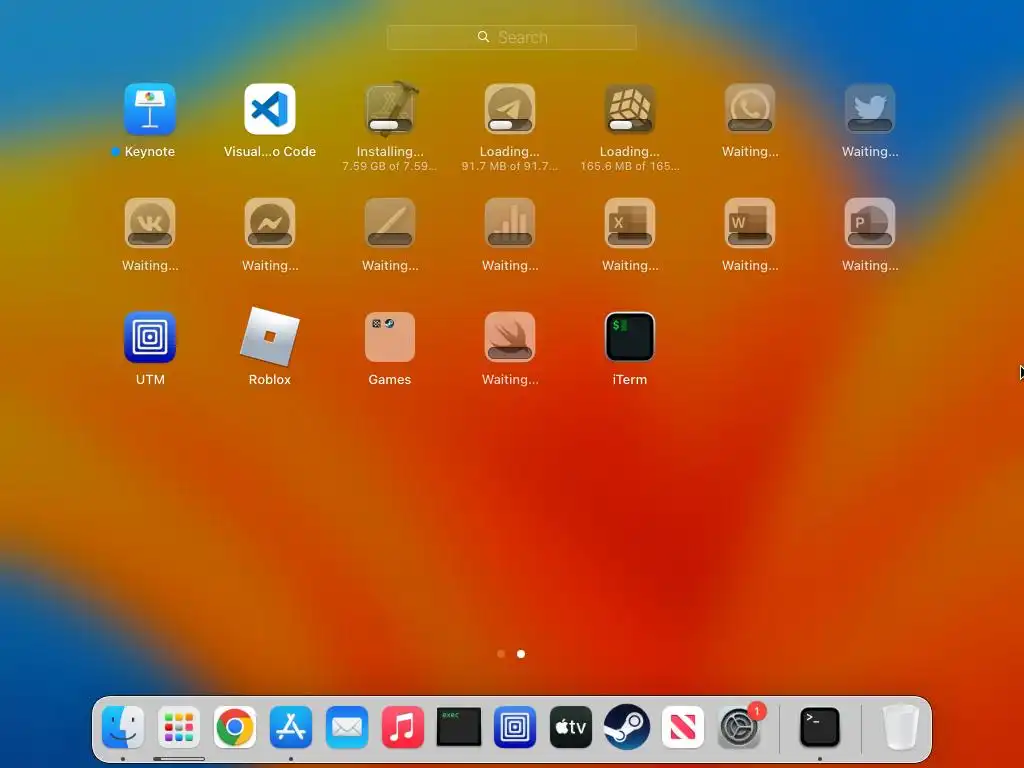Open the exec script icon in Dock

pos(459,727)
